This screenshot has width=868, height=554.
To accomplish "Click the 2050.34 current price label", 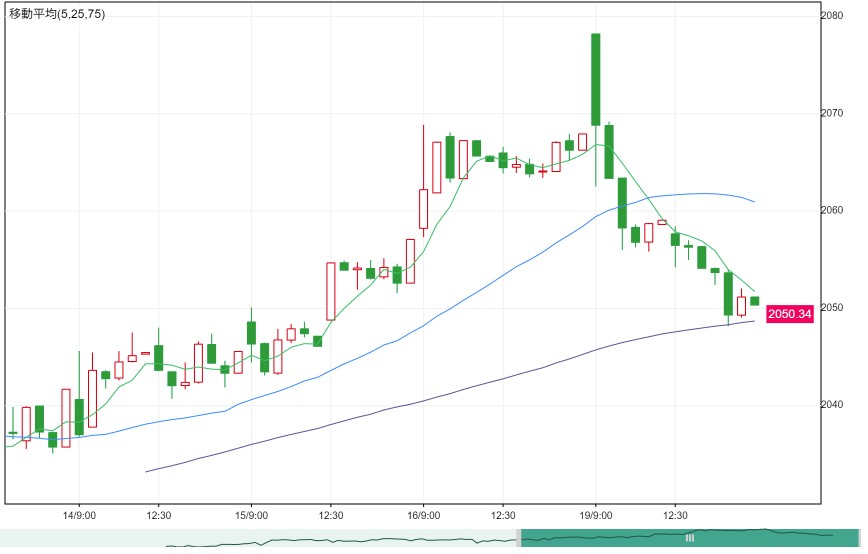I will 789,314.
